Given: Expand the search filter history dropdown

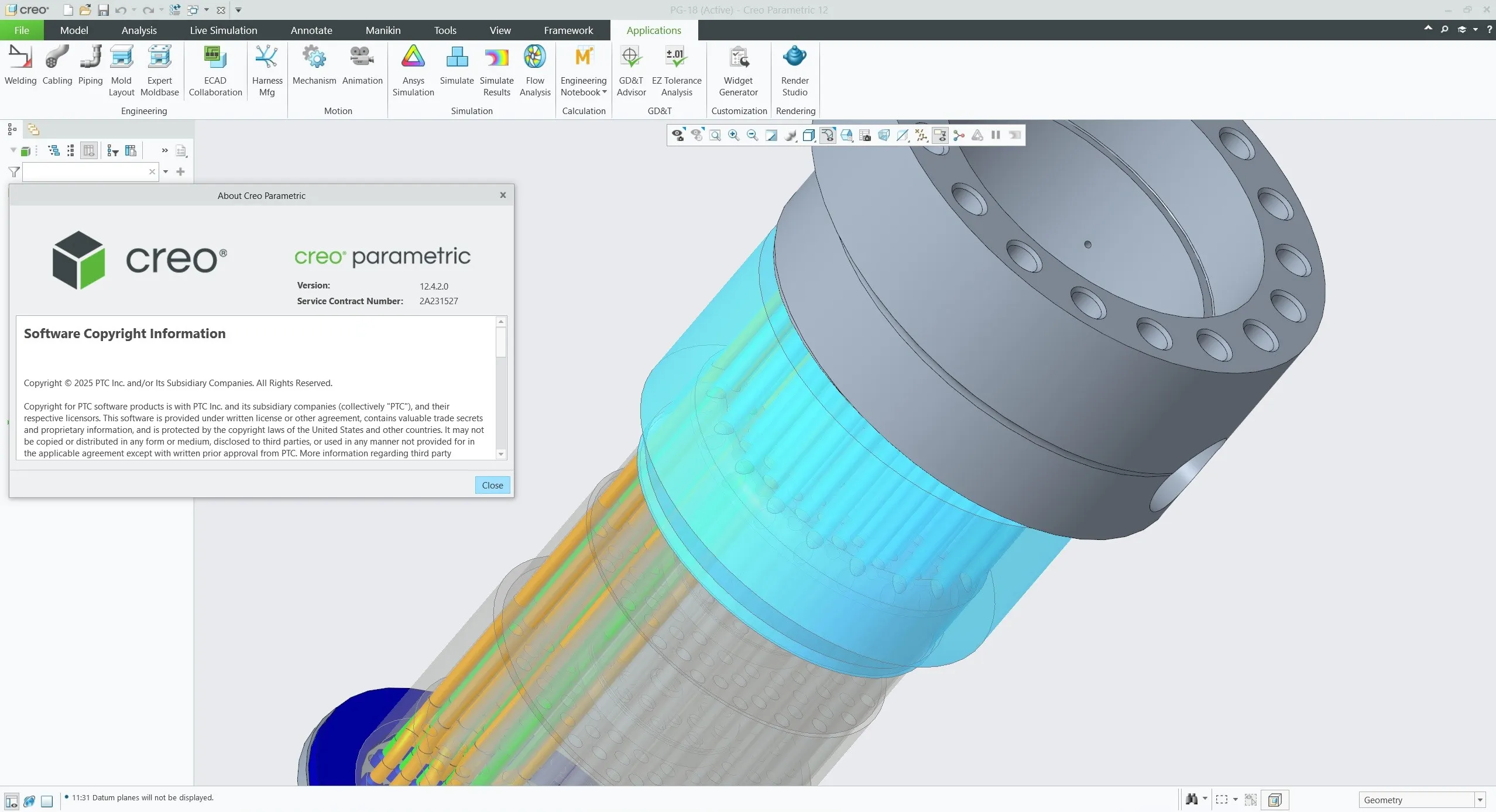Looking at the screenshot, I should 166,171.
